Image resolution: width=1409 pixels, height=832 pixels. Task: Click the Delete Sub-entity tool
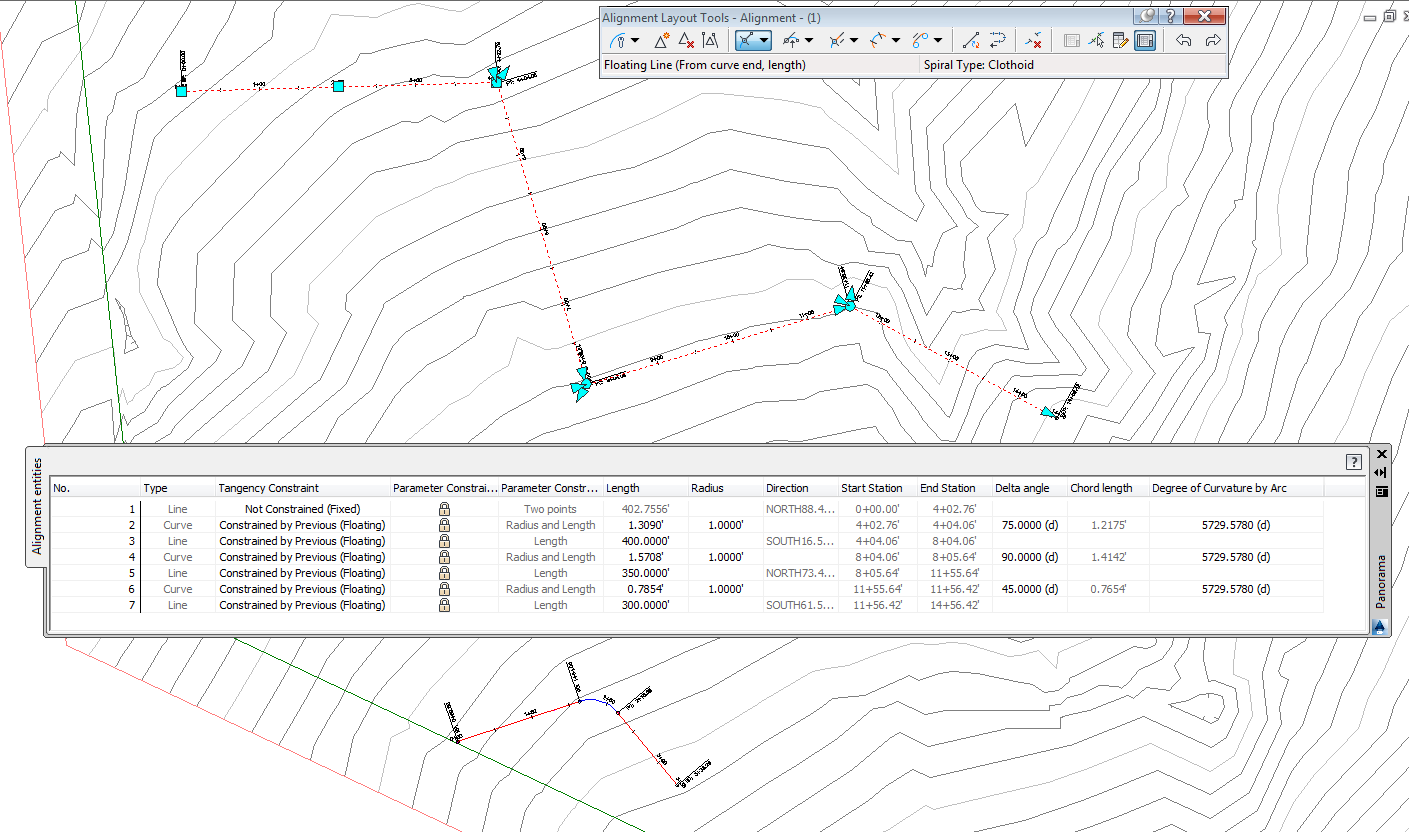pos(1034,41)
